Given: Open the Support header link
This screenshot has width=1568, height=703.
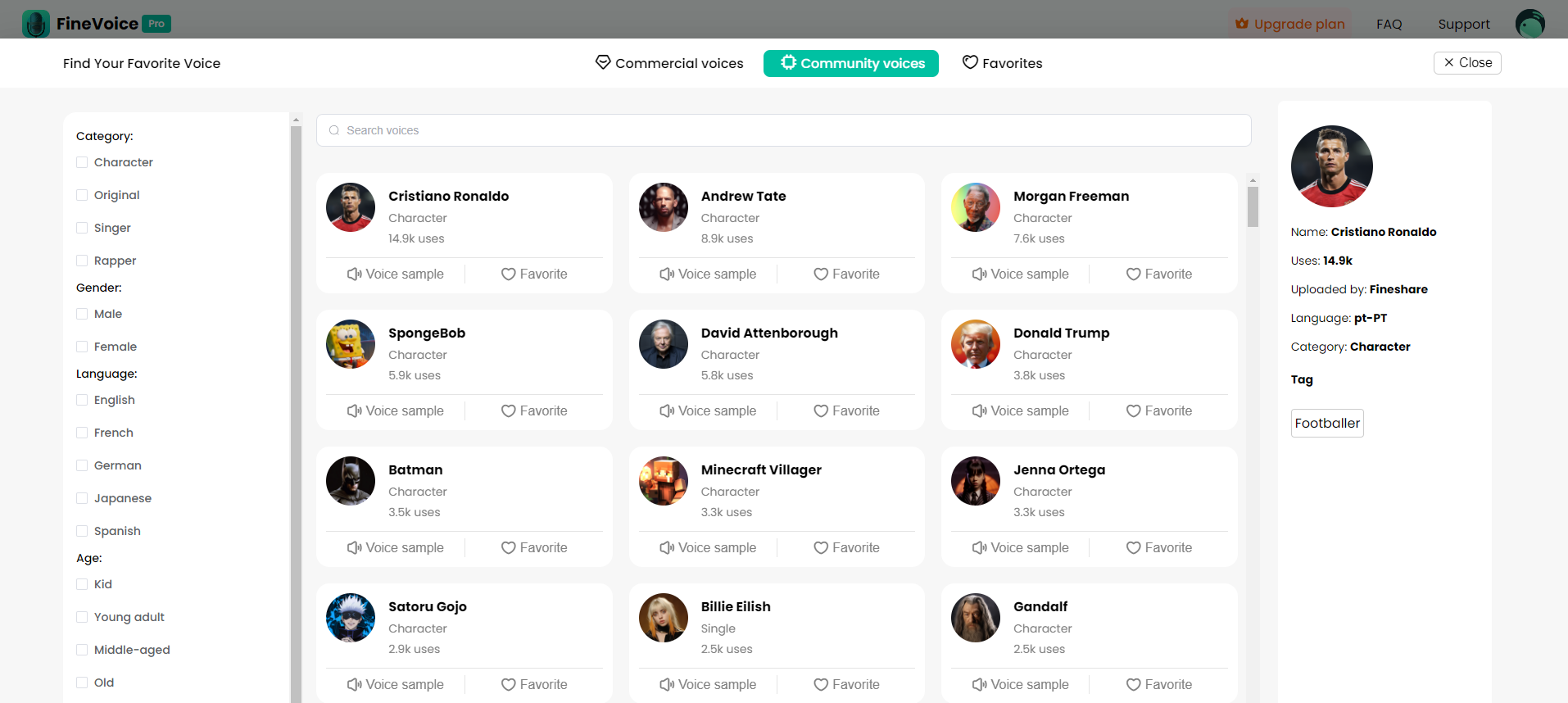Looking at the screenshot, I should click(x=1464, y=24).
